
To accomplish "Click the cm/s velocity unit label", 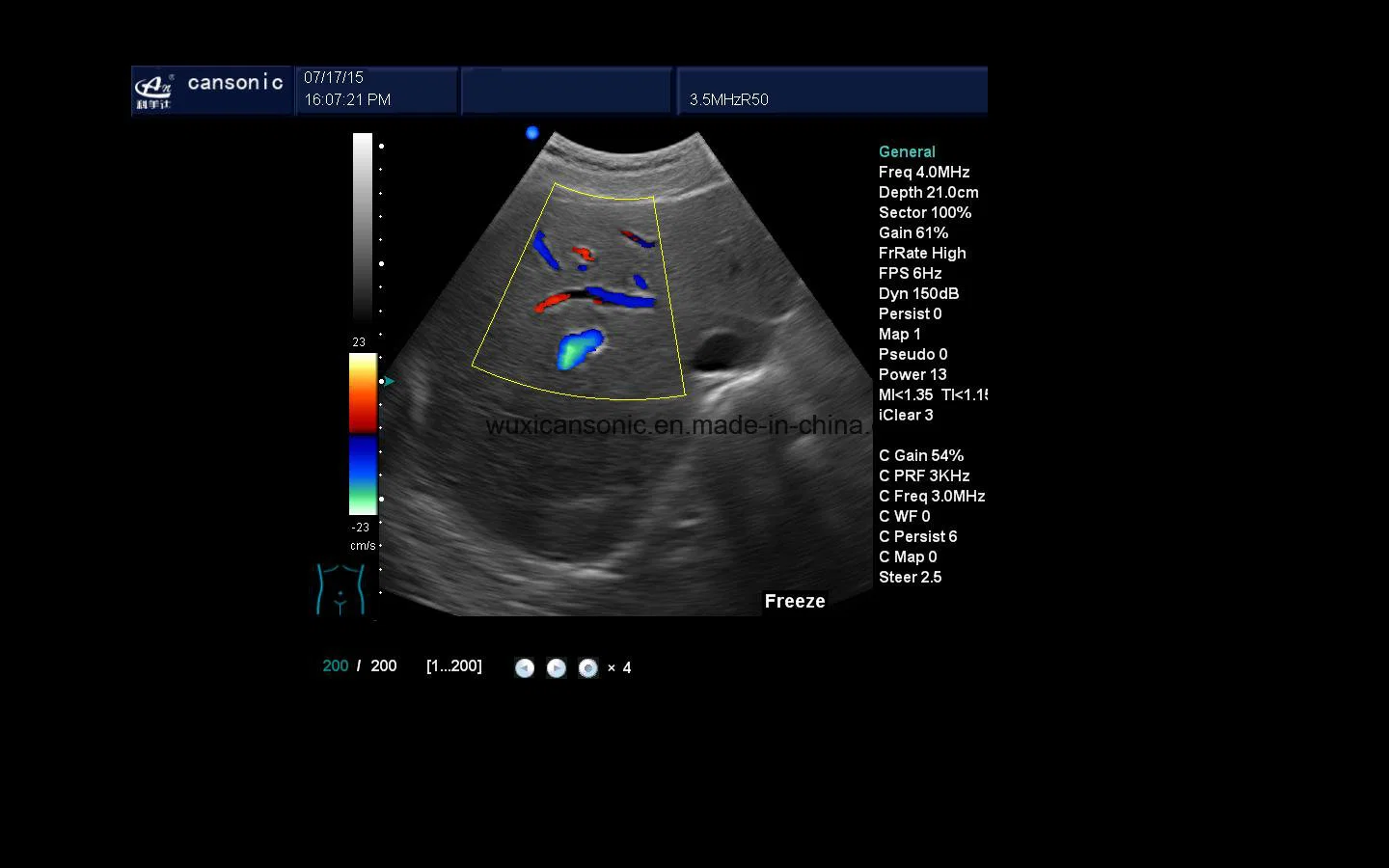I will (363, 546).
